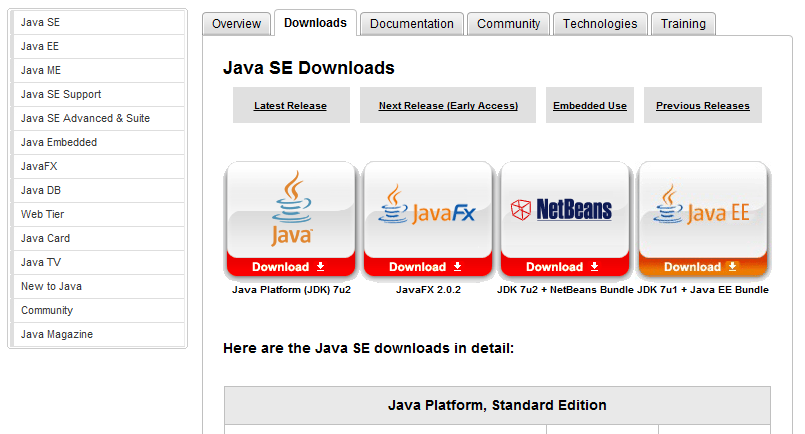
Task: Click the JavaFX 2.0.2 caption text
Action: [x=428, y=290]
